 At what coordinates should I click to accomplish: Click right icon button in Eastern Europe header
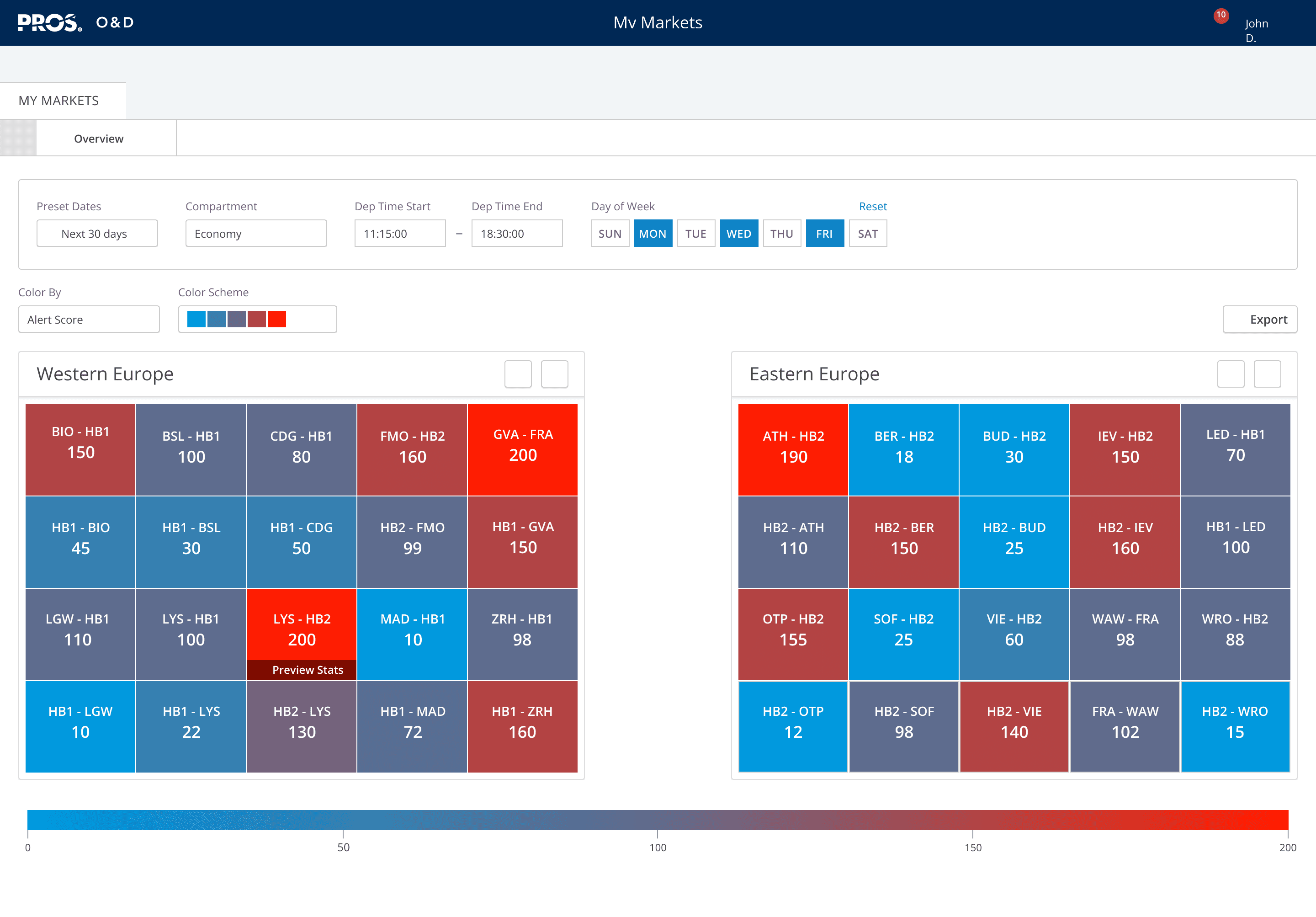coord(1267,374)
